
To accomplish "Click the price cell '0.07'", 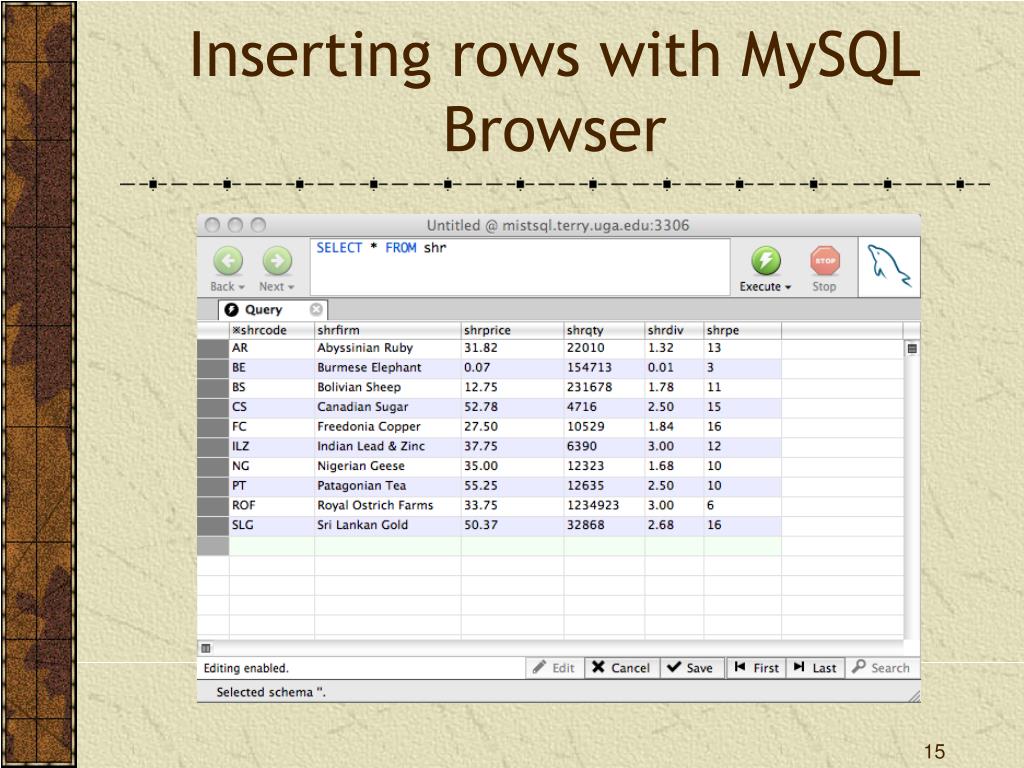I will pos(513,368).
